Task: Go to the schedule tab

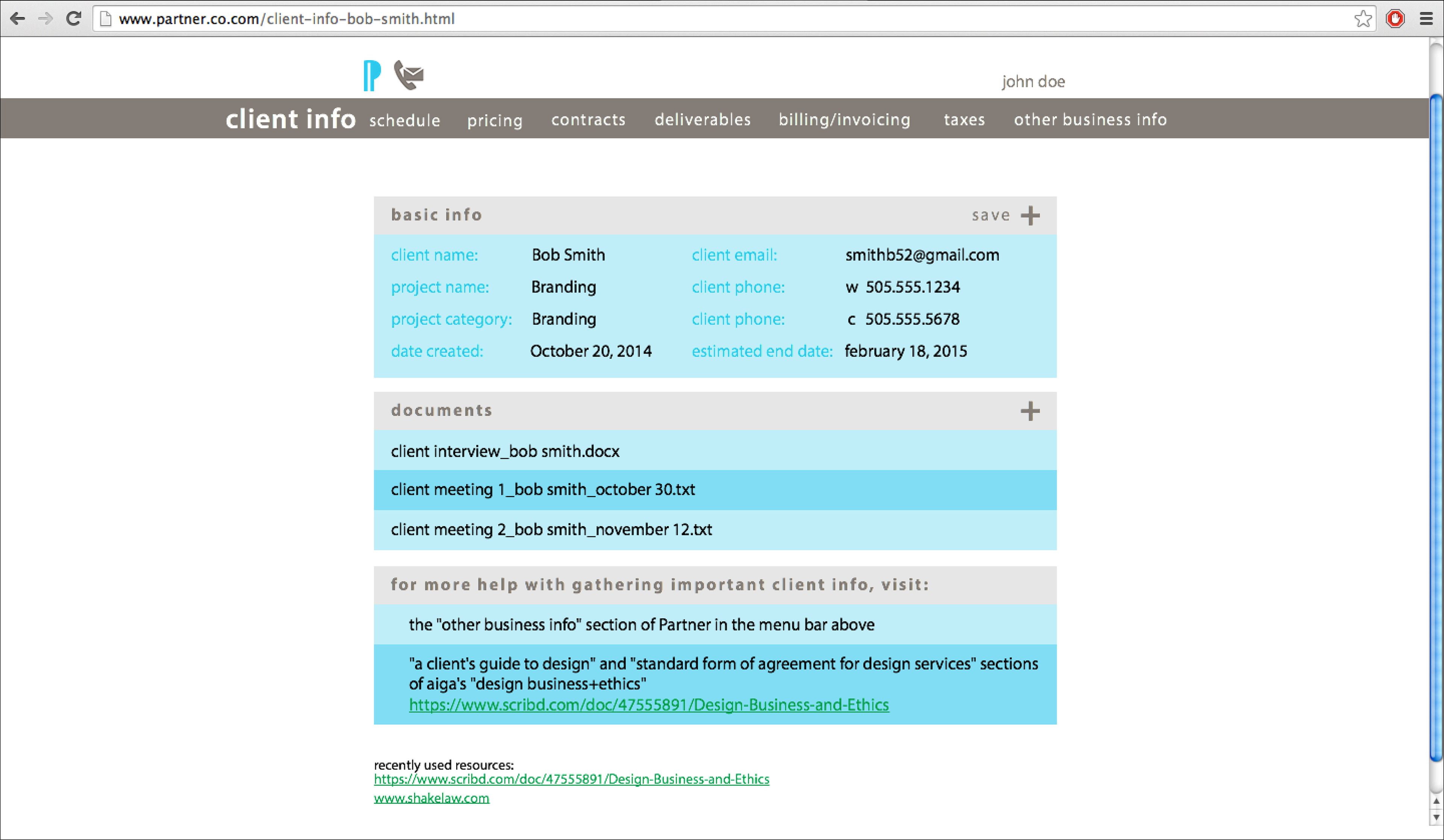Action: (405, 120)
